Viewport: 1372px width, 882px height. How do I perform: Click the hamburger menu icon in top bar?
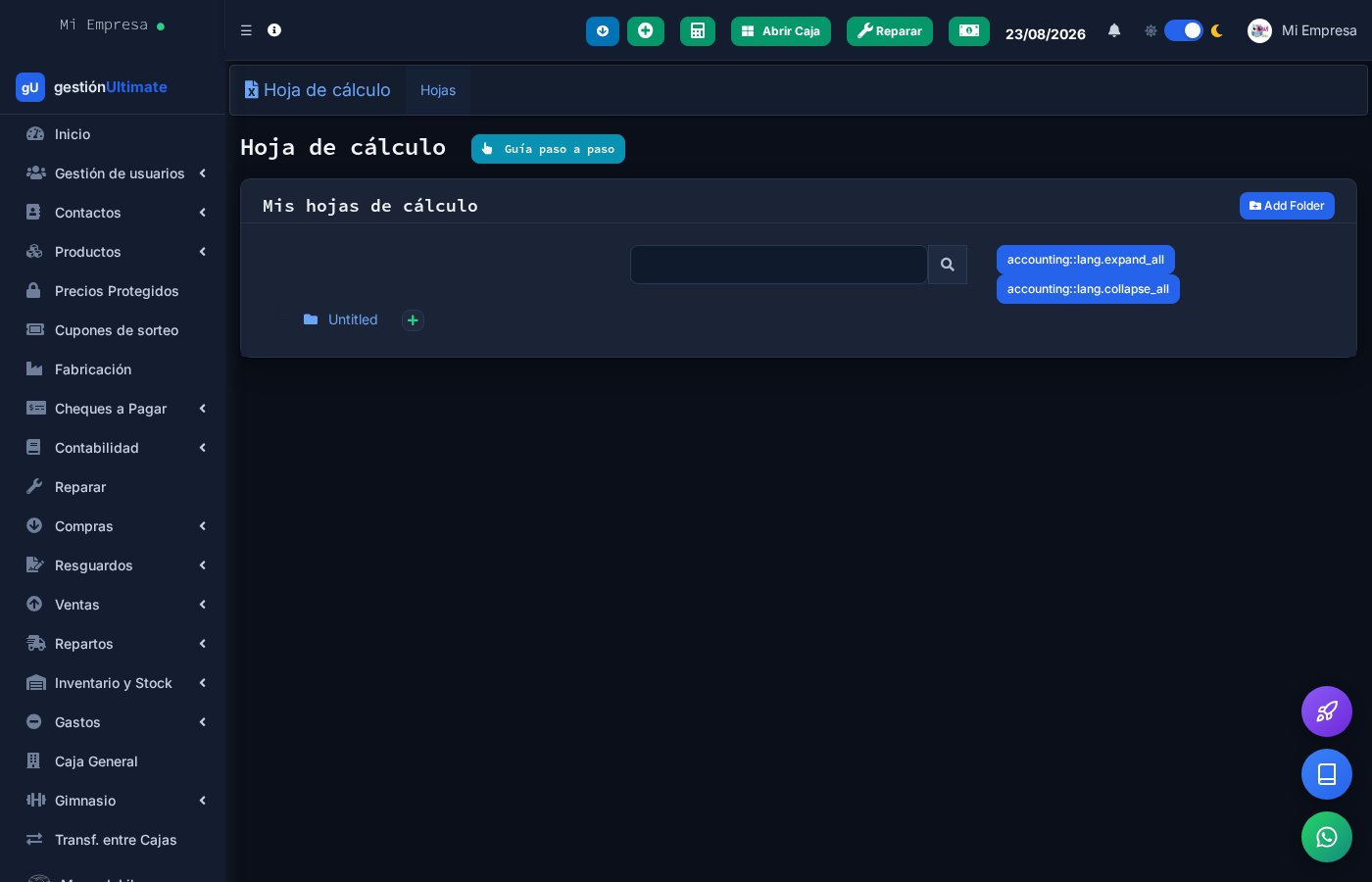(246, 30)
